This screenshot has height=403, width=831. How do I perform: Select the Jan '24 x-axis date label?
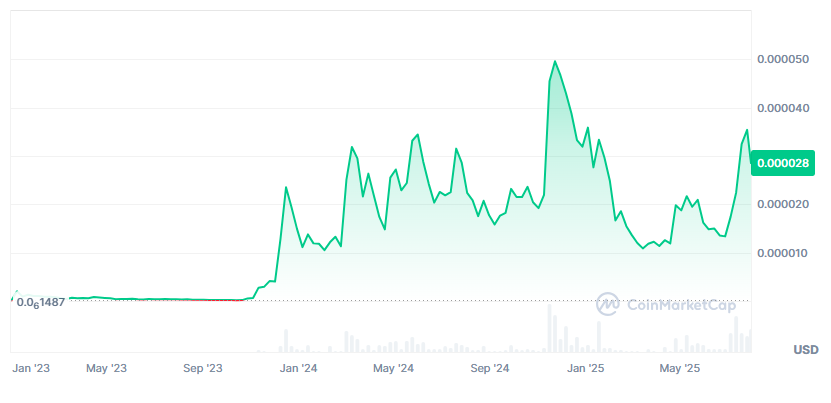298,369
